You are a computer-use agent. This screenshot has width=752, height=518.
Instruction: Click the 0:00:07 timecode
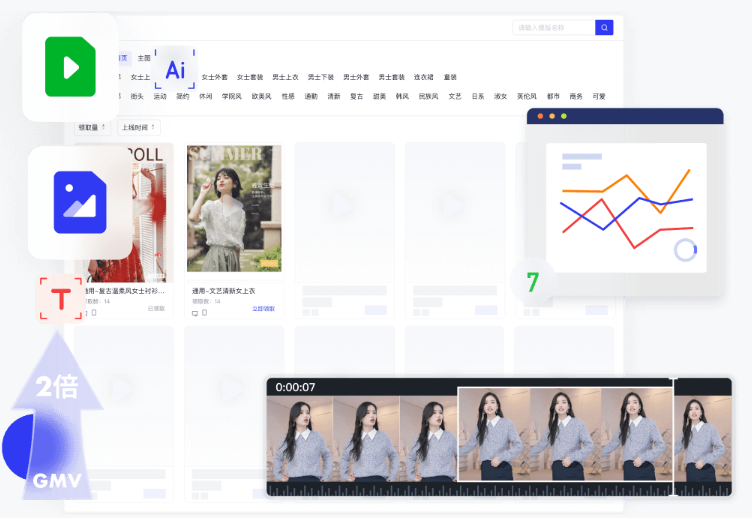295,387
